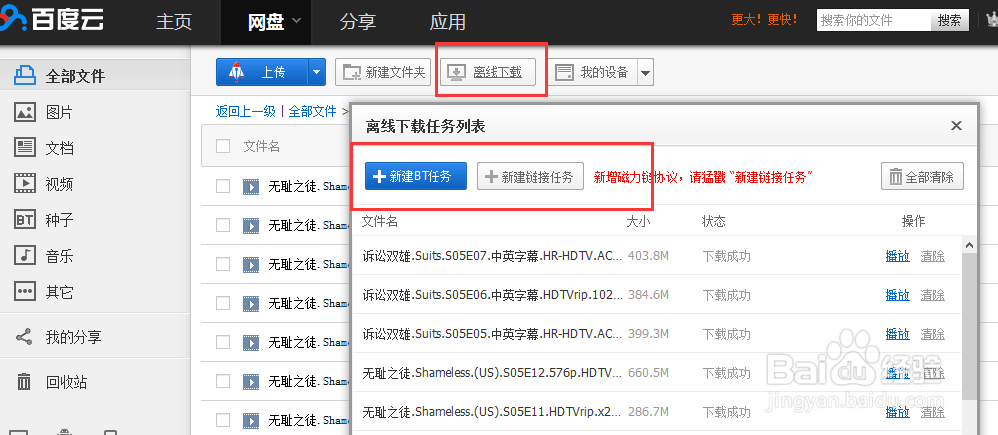
Task: Click the 我的分享 share icon
Action: coord(24,336)
